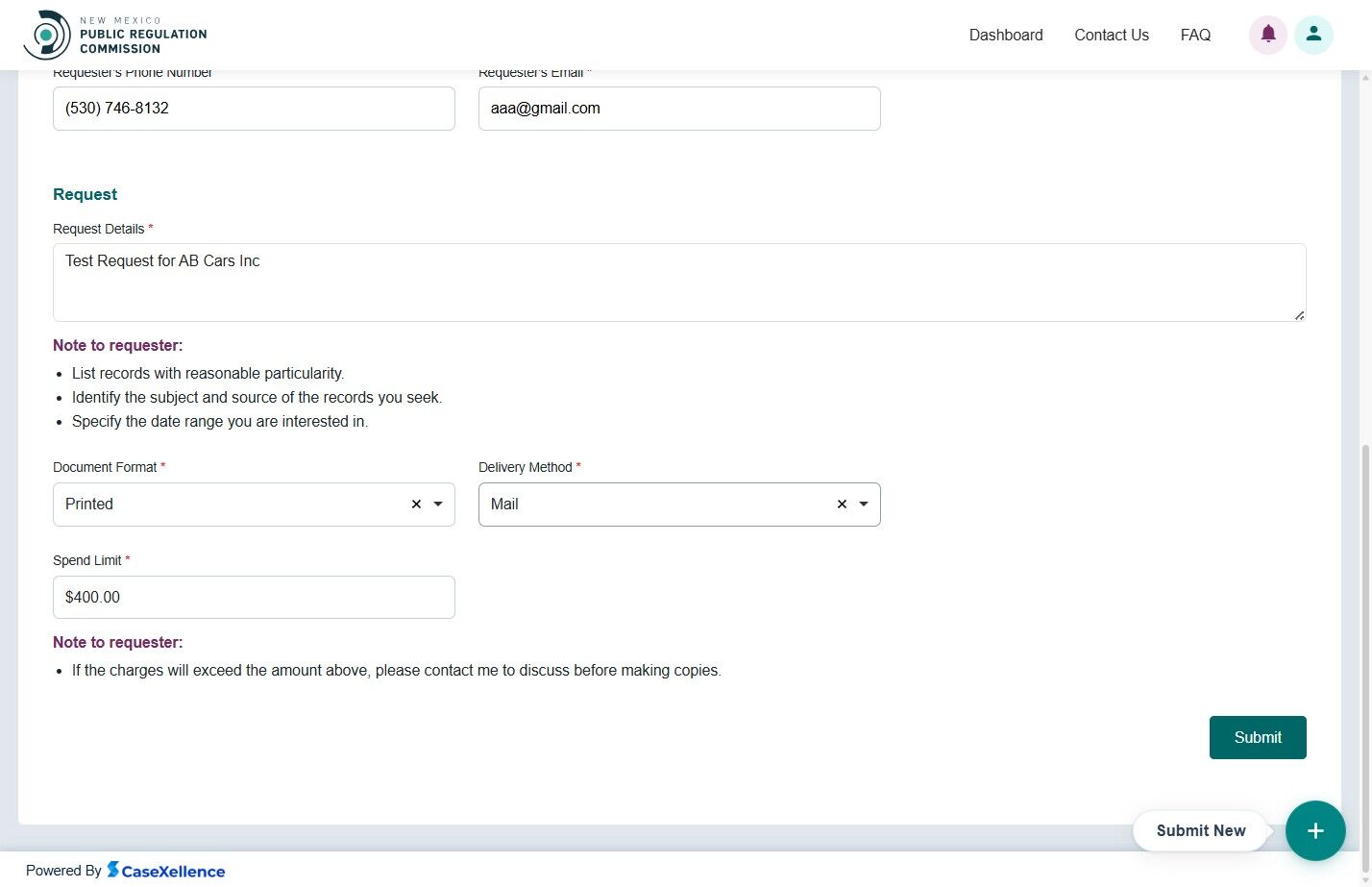This screenshot has height=887, width=1372.
Task: Open the Contact Us page
Action: [1111, 35]
